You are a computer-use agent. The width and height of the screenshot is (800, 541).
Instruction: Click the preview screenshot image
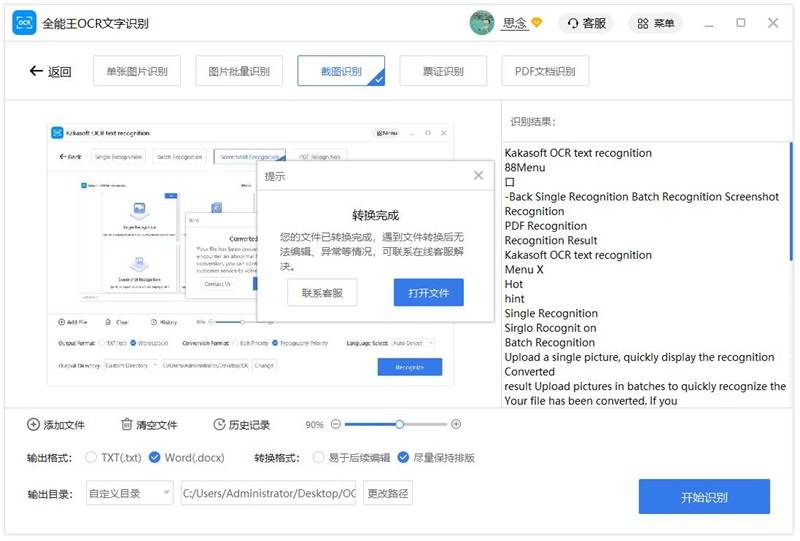coord(251,254)
